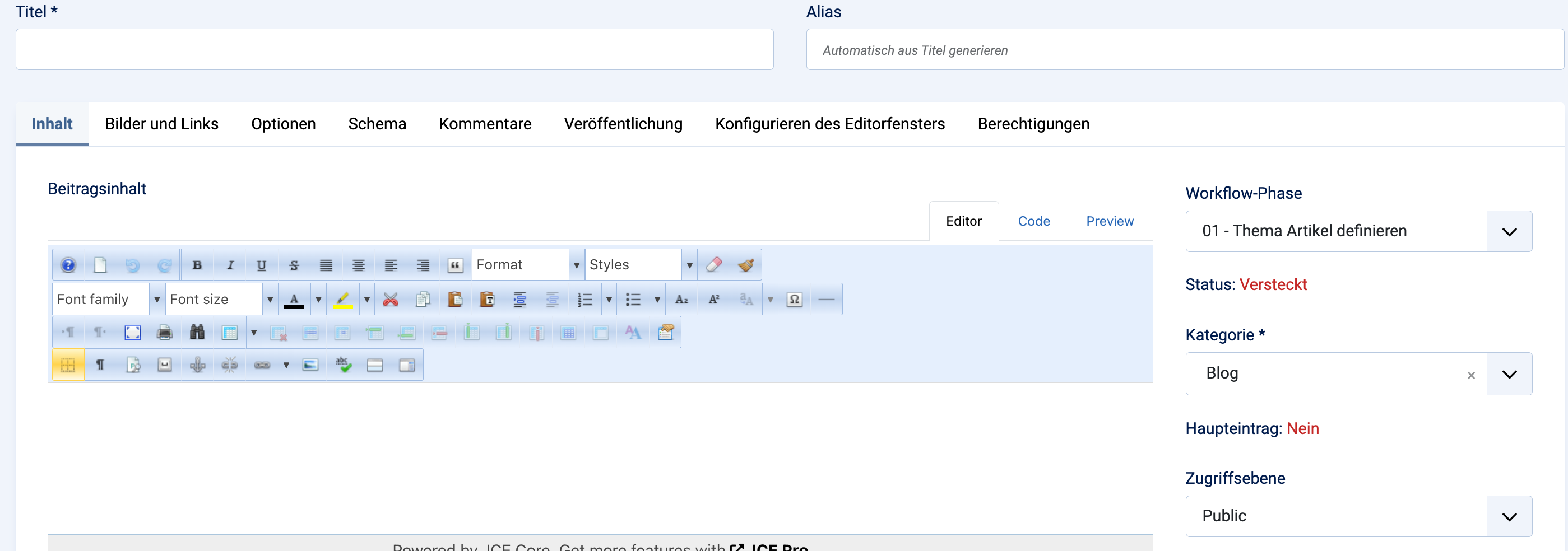The width and height of the screenshot is (1568, 551).
Task: Open search and replace binoculars
Action: pyautogui.click(x=197, y=332)
